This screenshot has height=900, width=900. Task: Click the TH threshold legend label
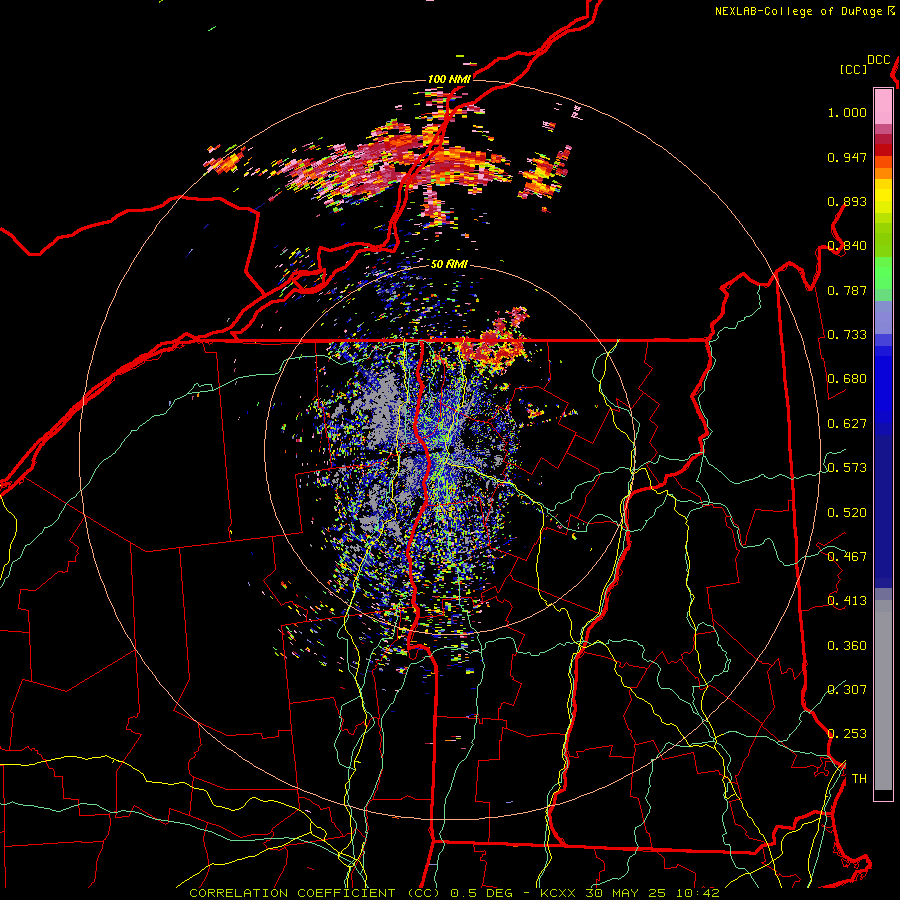point(859,779)
